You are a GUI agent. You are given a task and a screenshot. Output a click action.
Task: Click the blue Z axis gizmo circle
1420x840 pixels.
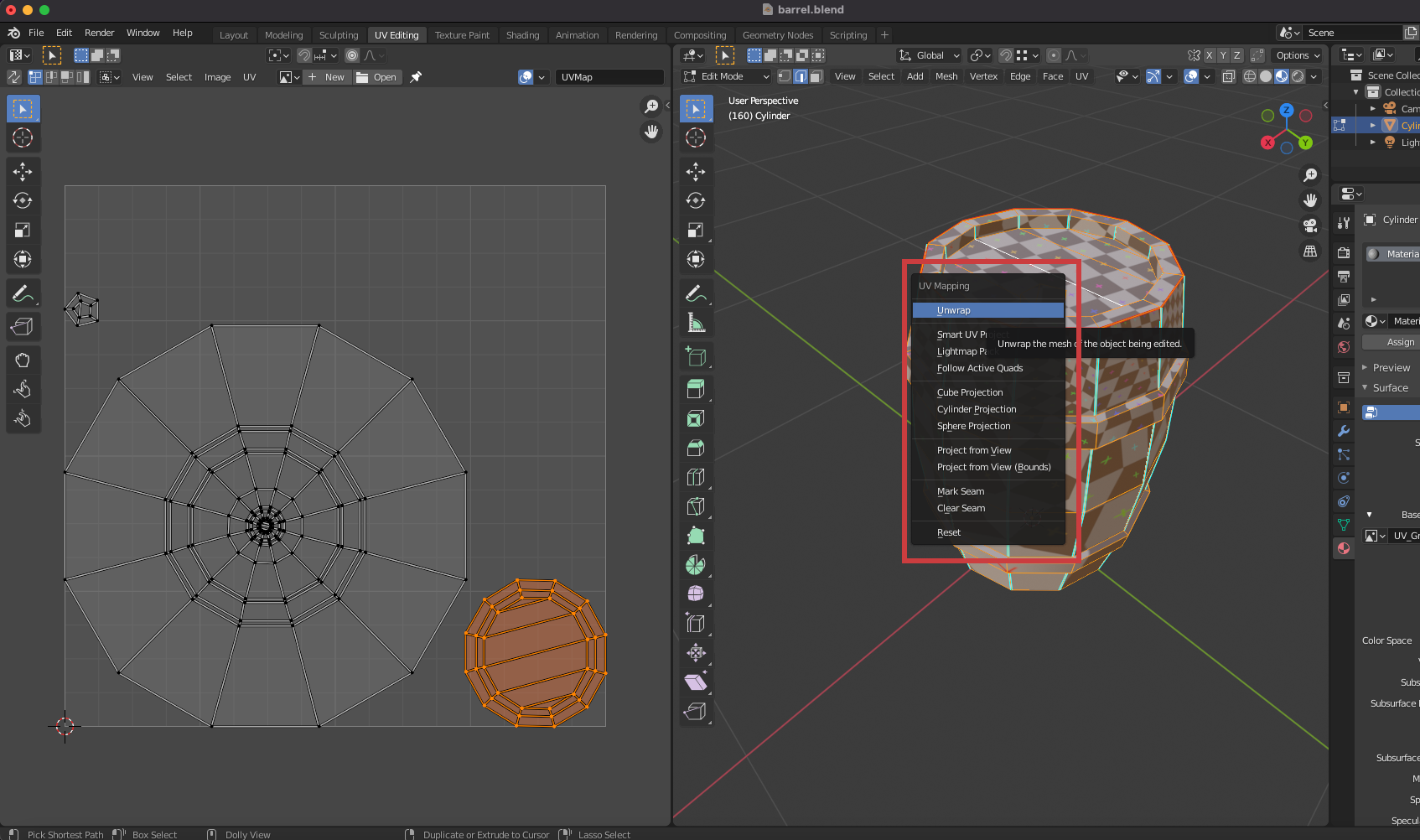[1286, 110]
